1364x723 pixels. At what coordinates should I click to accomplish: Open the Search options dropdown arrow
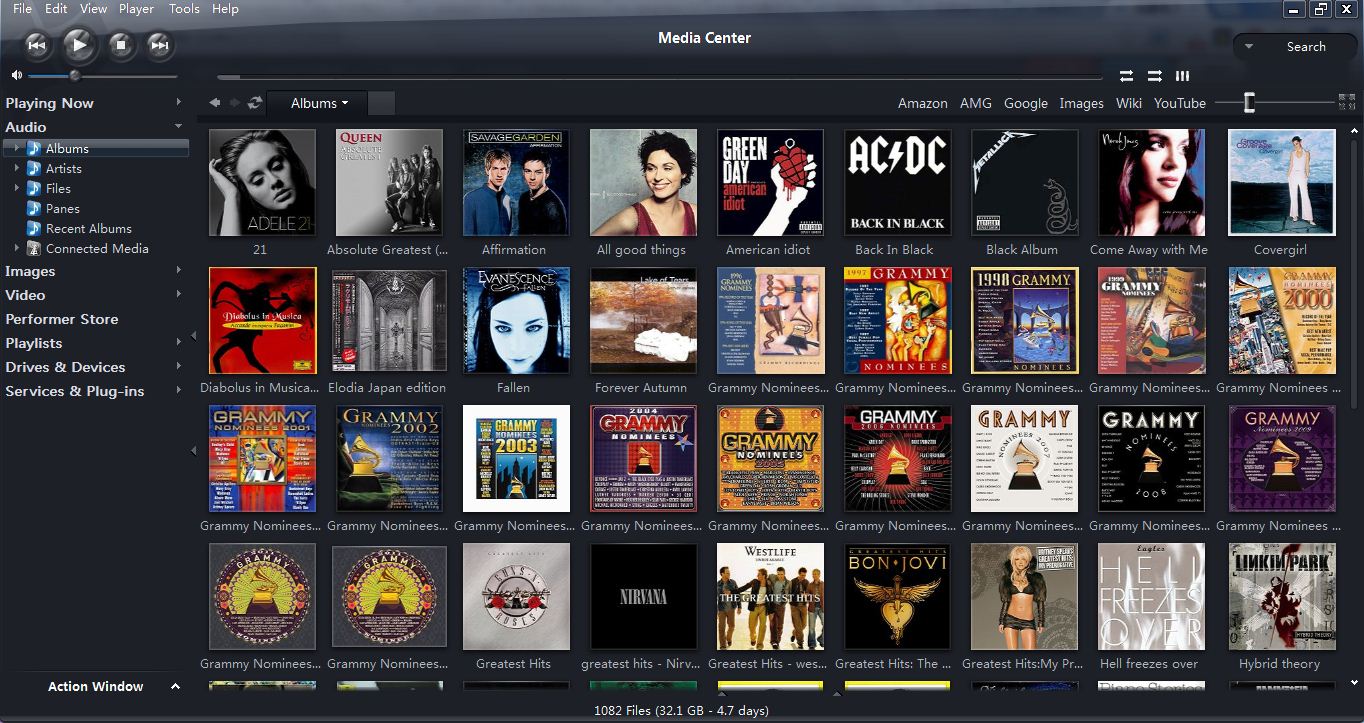1250,47
